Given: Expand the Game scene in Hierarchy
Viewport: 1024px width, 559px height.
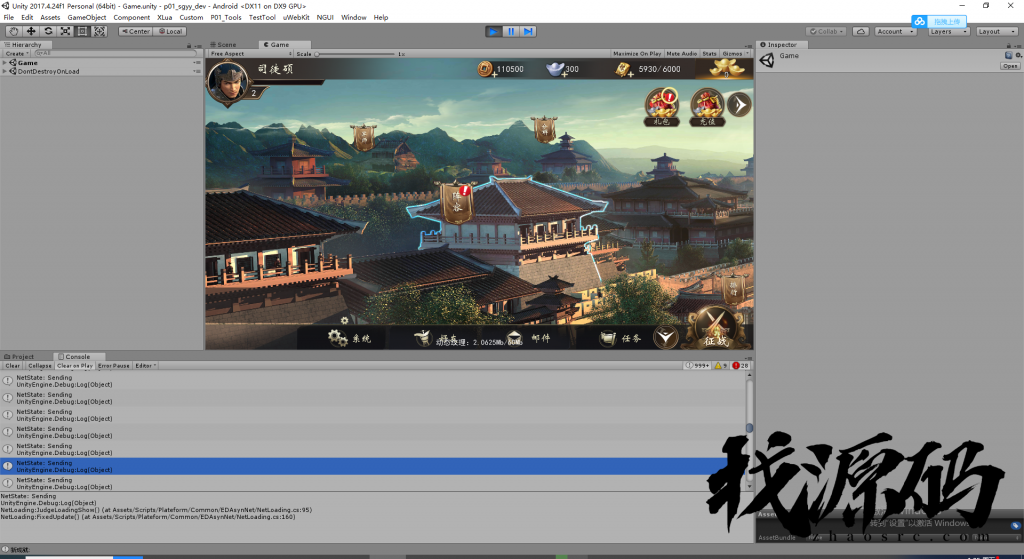Looking at the screenshot, I should pyautogui.click(x=5, y=63).
